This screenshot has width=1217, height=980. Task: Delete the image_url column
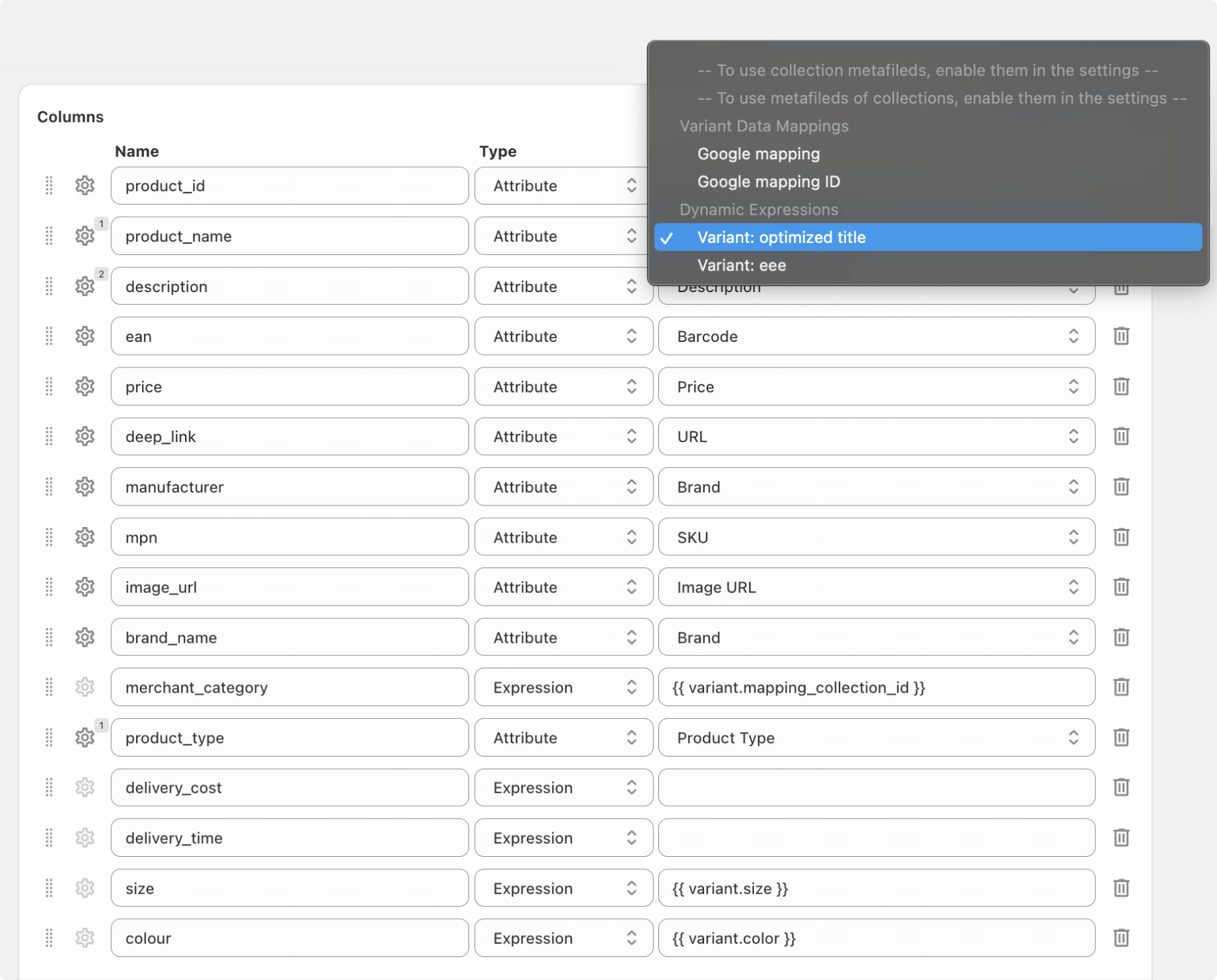(x=1121, y=587)
